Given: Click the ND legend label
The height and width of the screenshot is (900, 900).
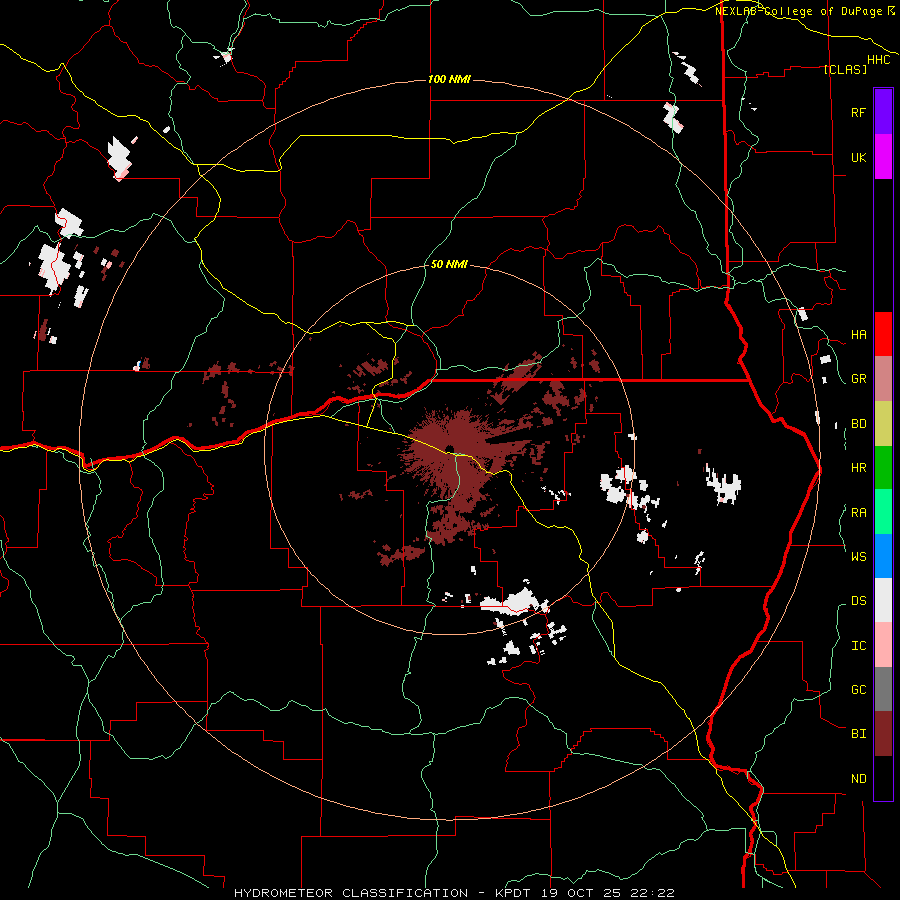Looking at the screenshot, I should (x=858, y=779).
